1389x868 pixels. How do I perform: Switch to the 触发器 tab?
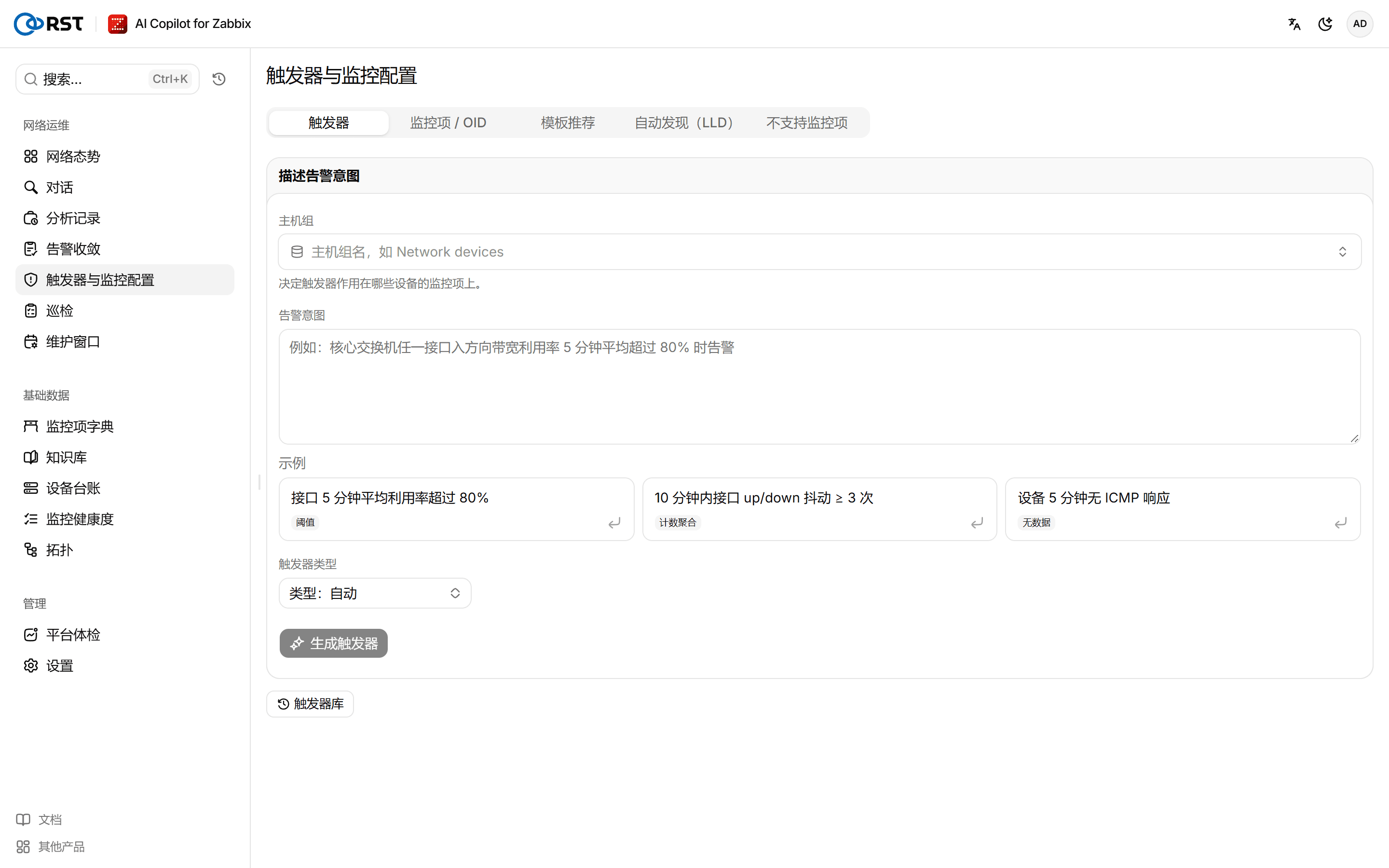[x=329, y=123]
